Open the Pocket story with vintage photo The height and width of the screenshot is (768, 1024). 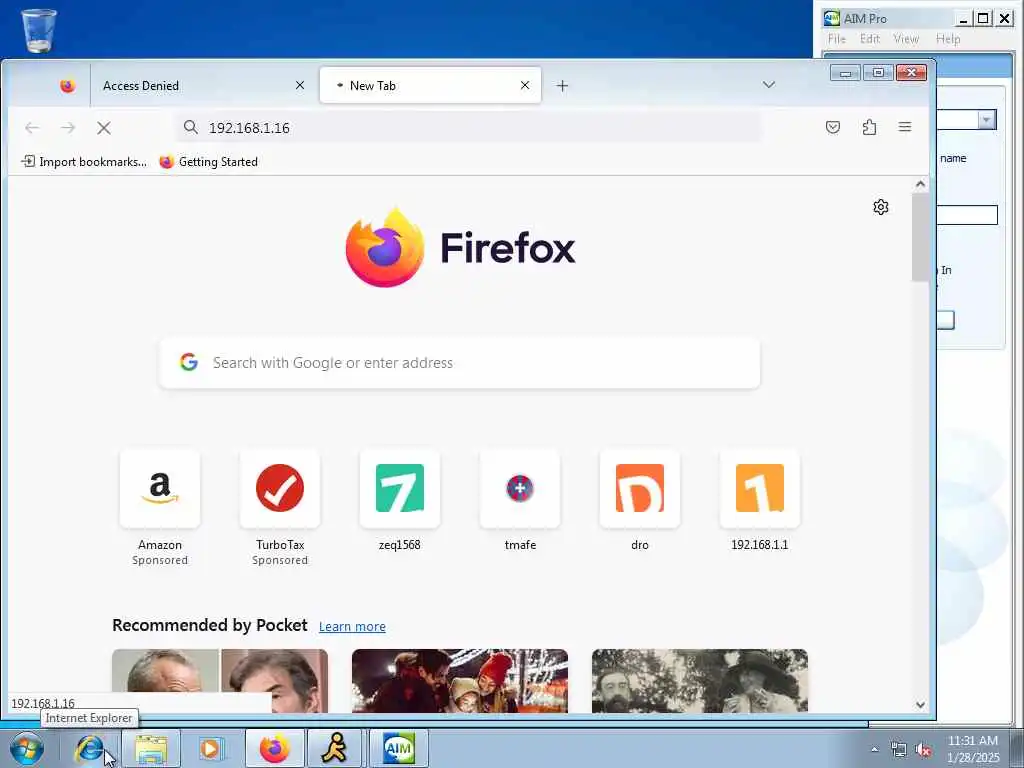(699, 680)
